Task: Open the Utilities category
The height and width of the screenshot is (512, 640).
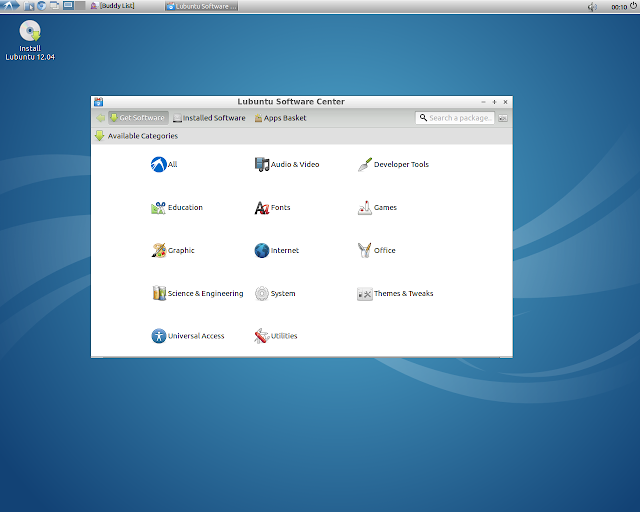Action: (276, 336)
